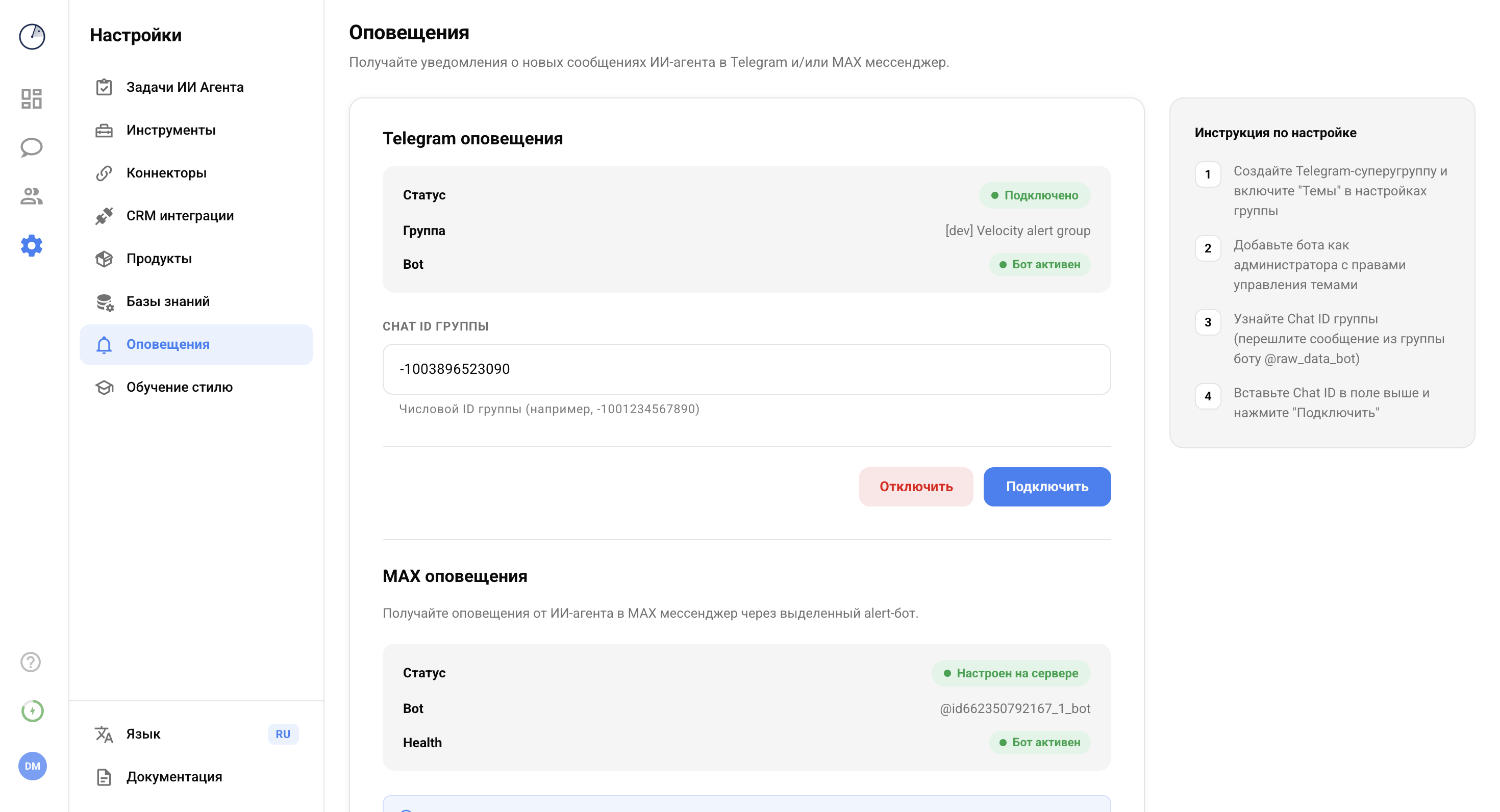The width and height of the screenshot is (1500, 812).
Task: Open Продукты settings page
Action: (x=160, y=259)
